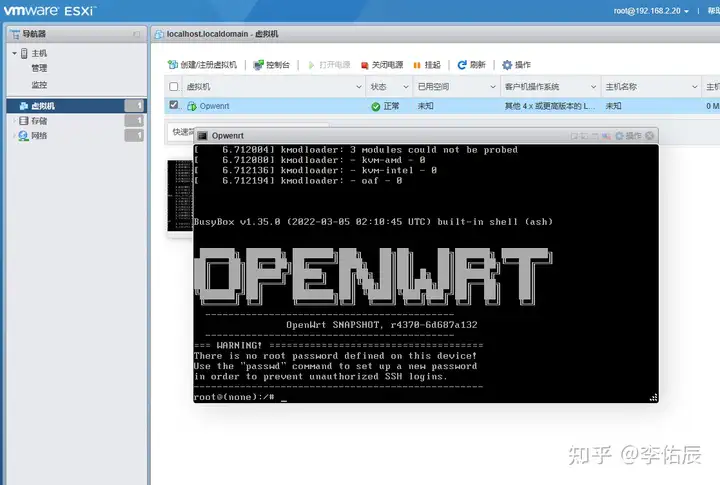Click the Opwenrt console window terminal icon
720x485 pixels.
pyautogui.click(x=202, y=136)
